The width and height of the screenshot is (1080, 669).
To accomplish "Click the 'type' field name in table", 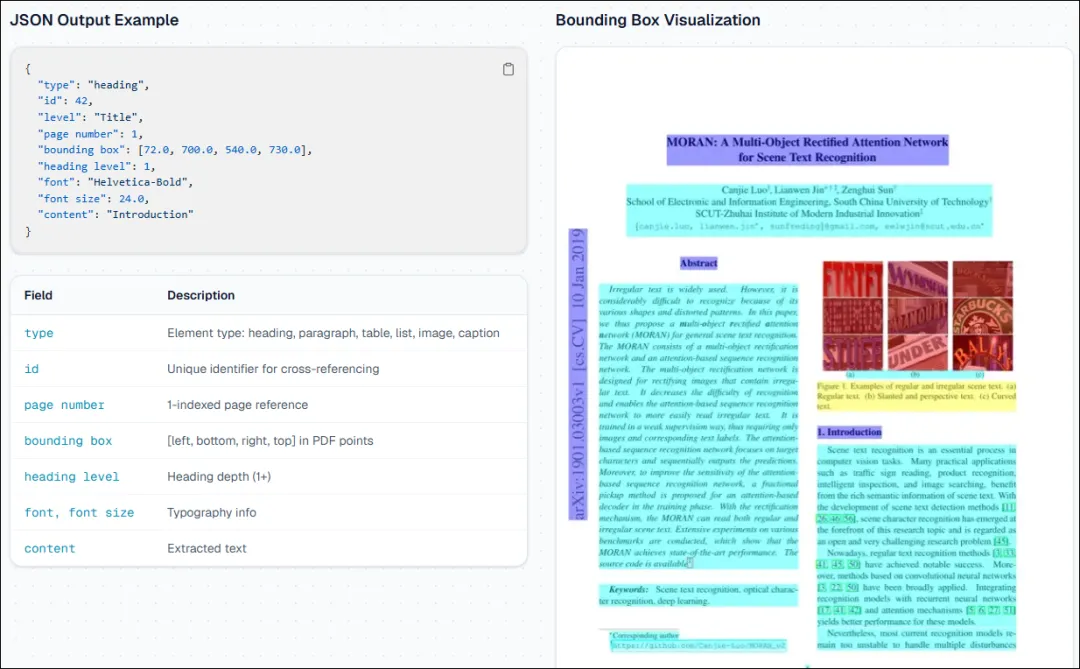I will coord(39,333).
